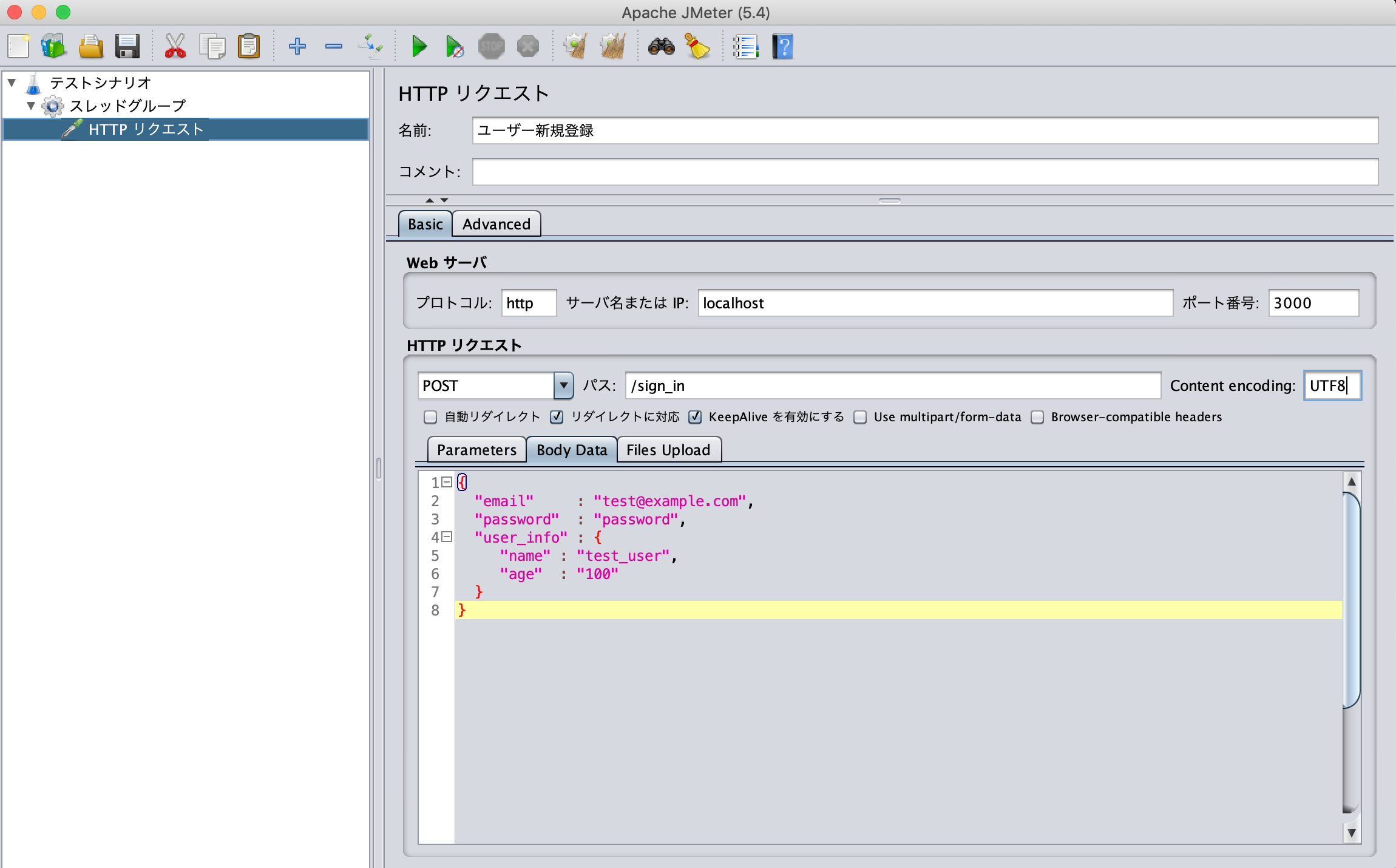Click the サーバ名または IP input field
The image size is (1396, 868).
[935, 303]
